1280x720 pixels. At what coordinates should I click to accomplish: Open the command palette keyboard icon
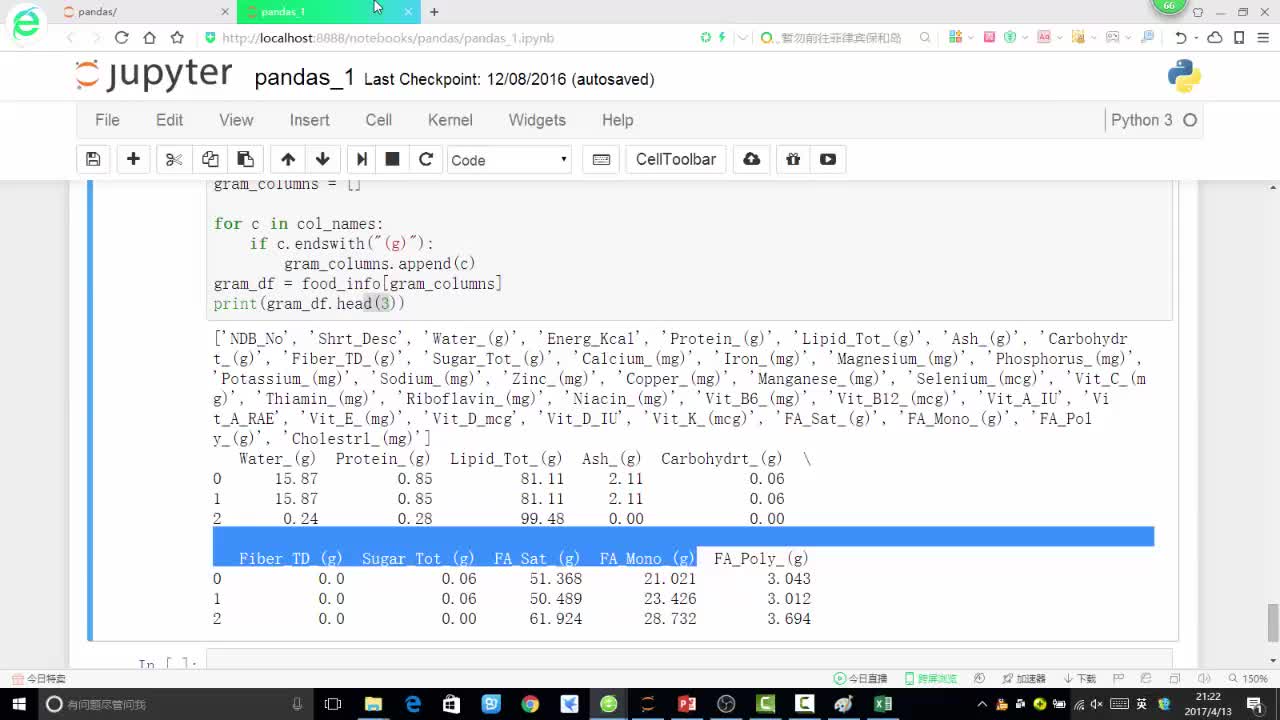(x=602, y=159)
